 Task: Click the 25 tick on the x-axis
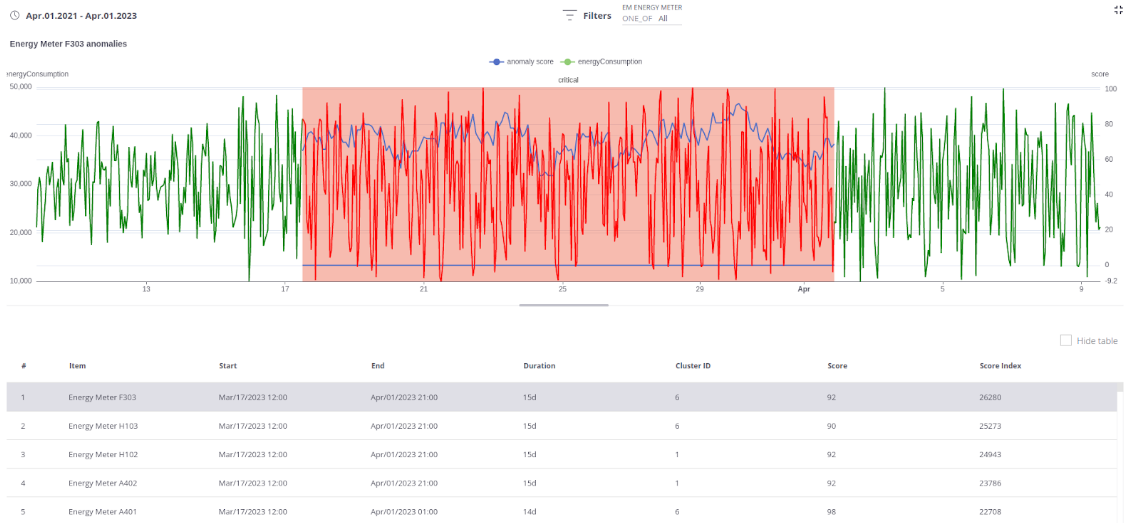(x=562, y=290)
